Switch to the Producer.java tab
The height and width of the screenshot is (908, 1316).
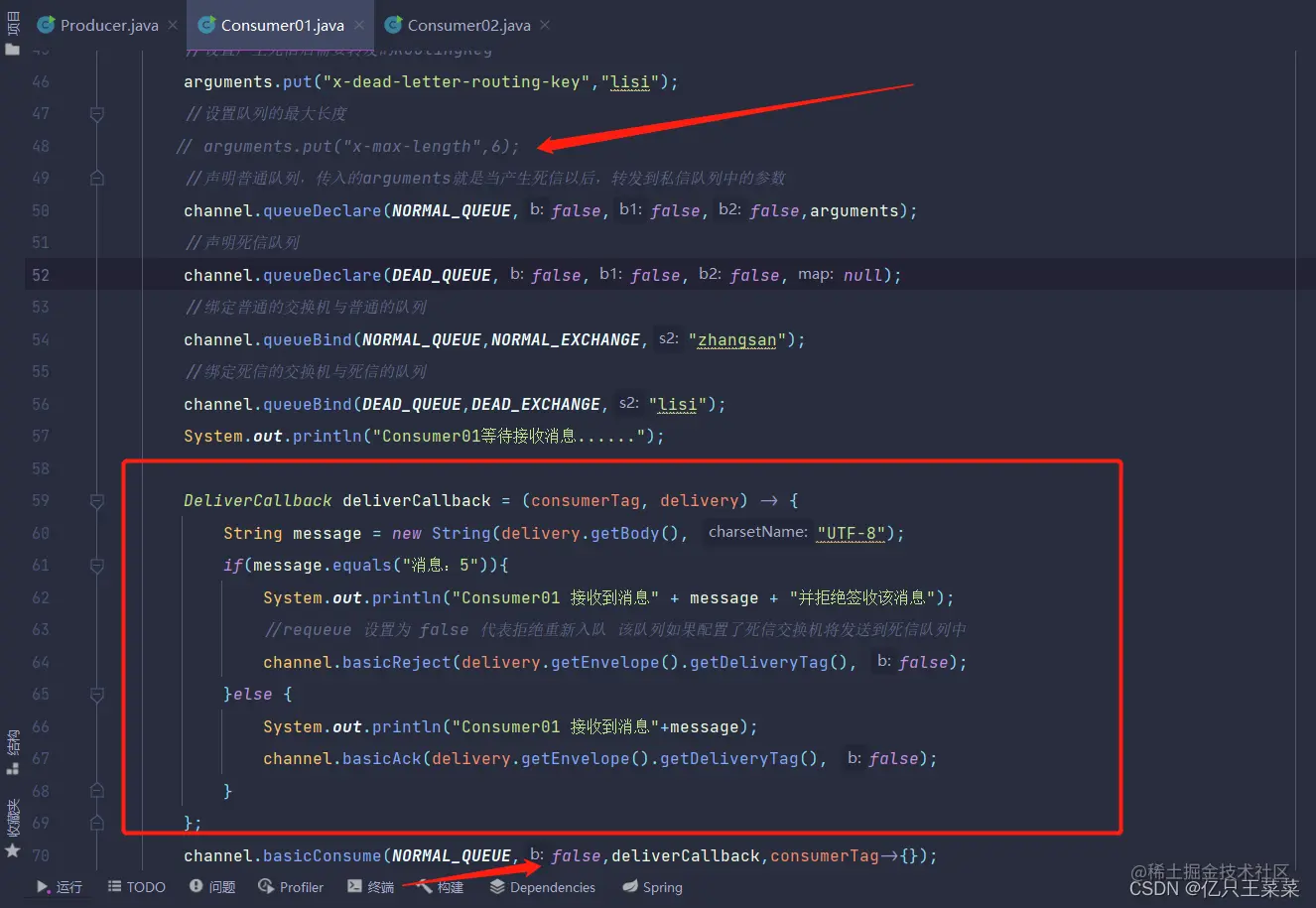point(97,25)
